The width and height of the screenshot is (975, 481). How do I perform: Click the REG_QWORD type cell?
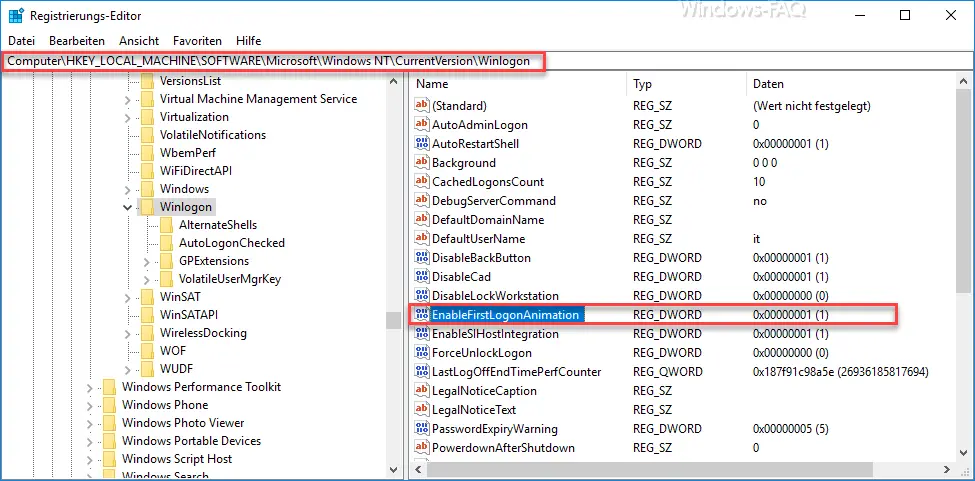tap(668, 372)
